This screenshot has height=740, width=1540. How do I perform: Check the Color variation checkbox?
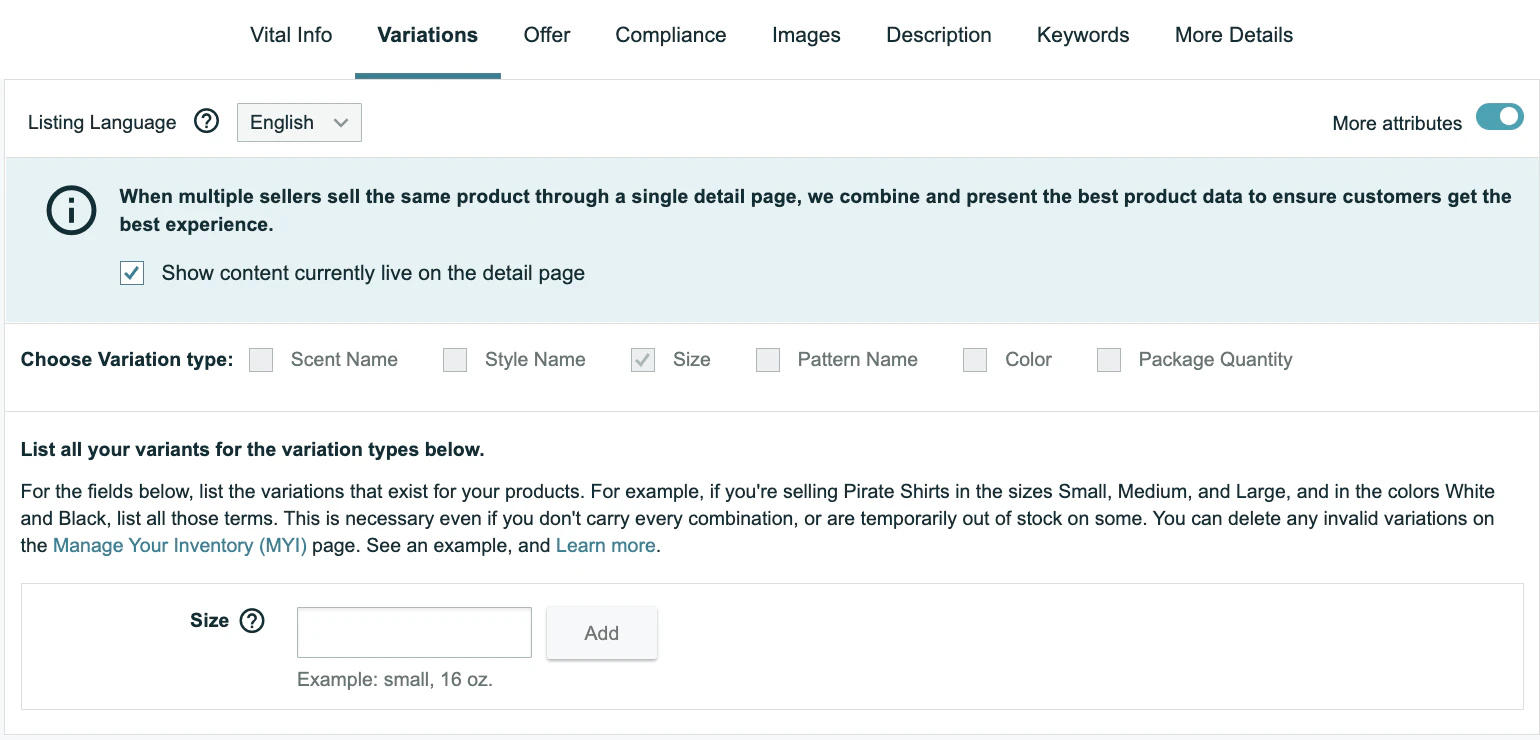pyautogui.click(x=975, y=360)
